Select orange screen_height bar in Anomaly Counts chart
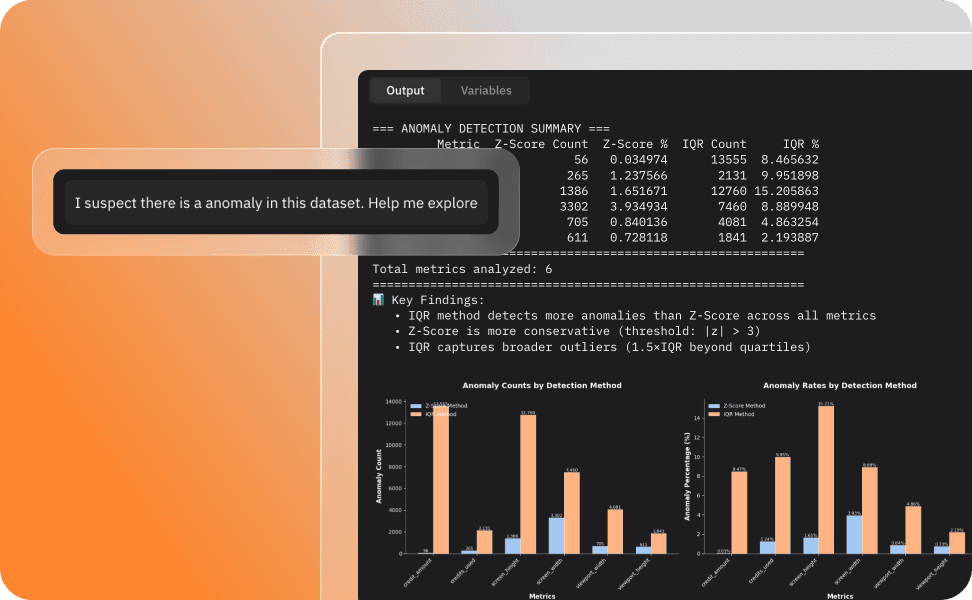The height and width of the screenshot is (600, 972). click(x=528, y=484)
